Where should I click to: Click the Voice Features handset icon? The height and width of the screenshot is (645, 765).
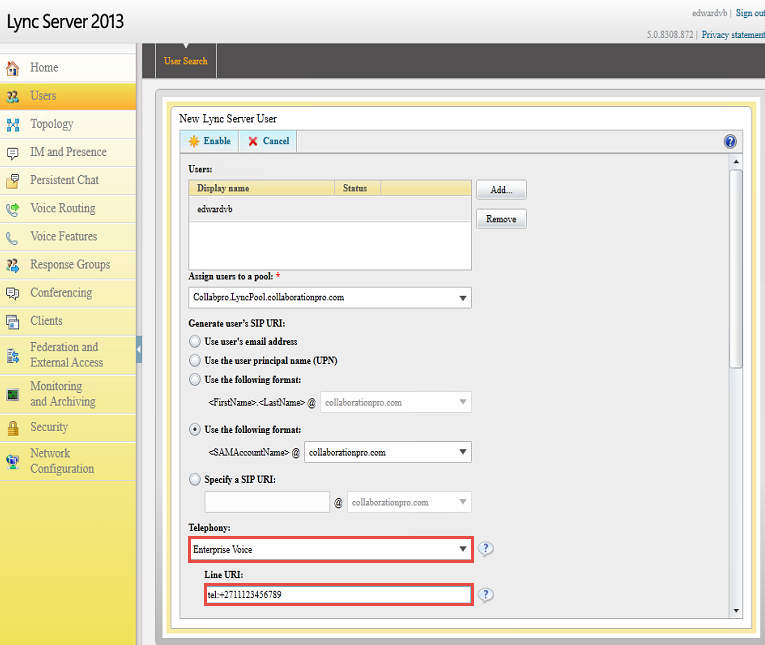12,238
